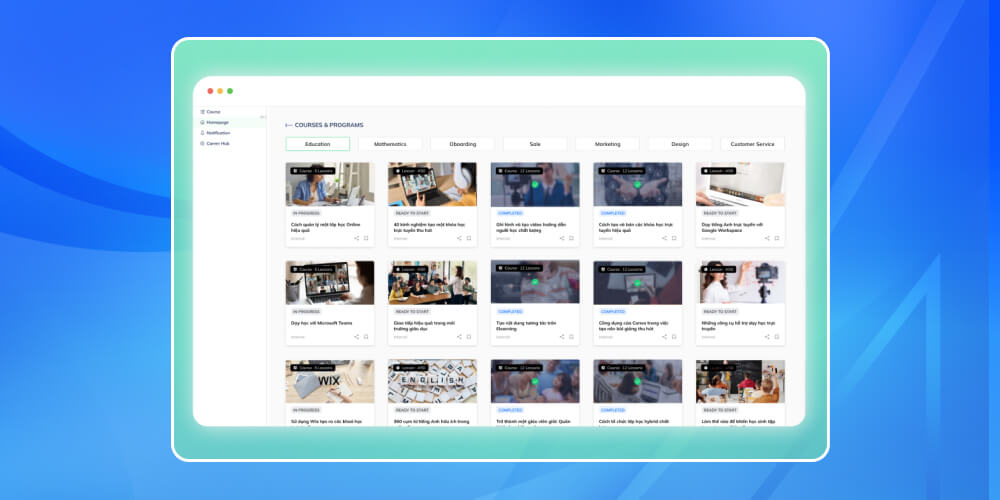Click the Notification bell icon in sidebar
This screenshot has width=1000, height=500.
coord(202,133)
